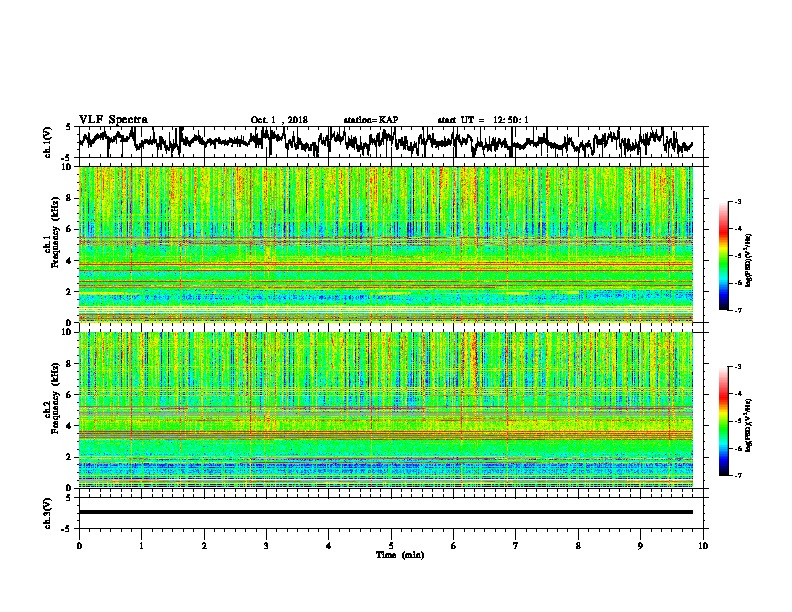The width and height of the screenshot is (792, 612).
Task: Click the "ch.3(V)" axis label
Action: point(48,513)
